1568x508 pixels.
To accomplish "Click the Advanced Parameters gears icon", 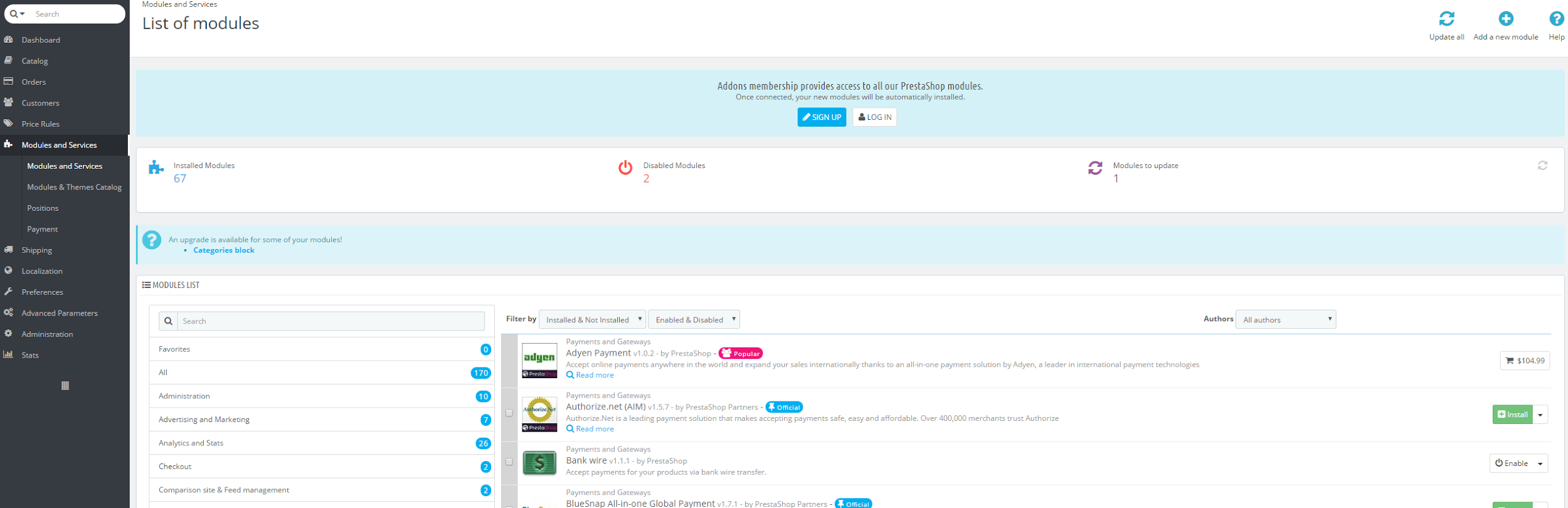I will point(8,312).
